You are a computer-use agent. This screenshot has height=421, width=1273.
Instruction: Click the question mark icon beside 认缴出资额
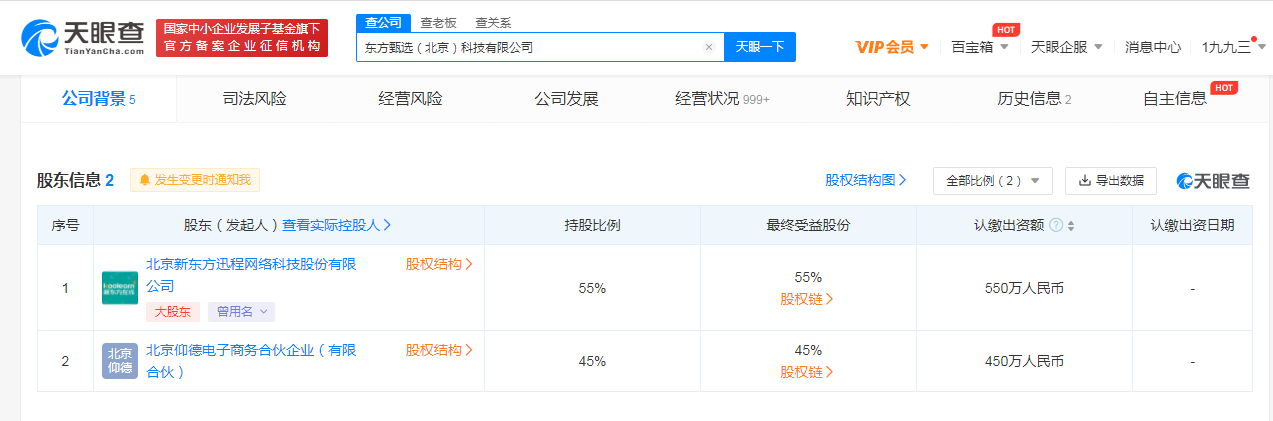tap(1056, 225)
